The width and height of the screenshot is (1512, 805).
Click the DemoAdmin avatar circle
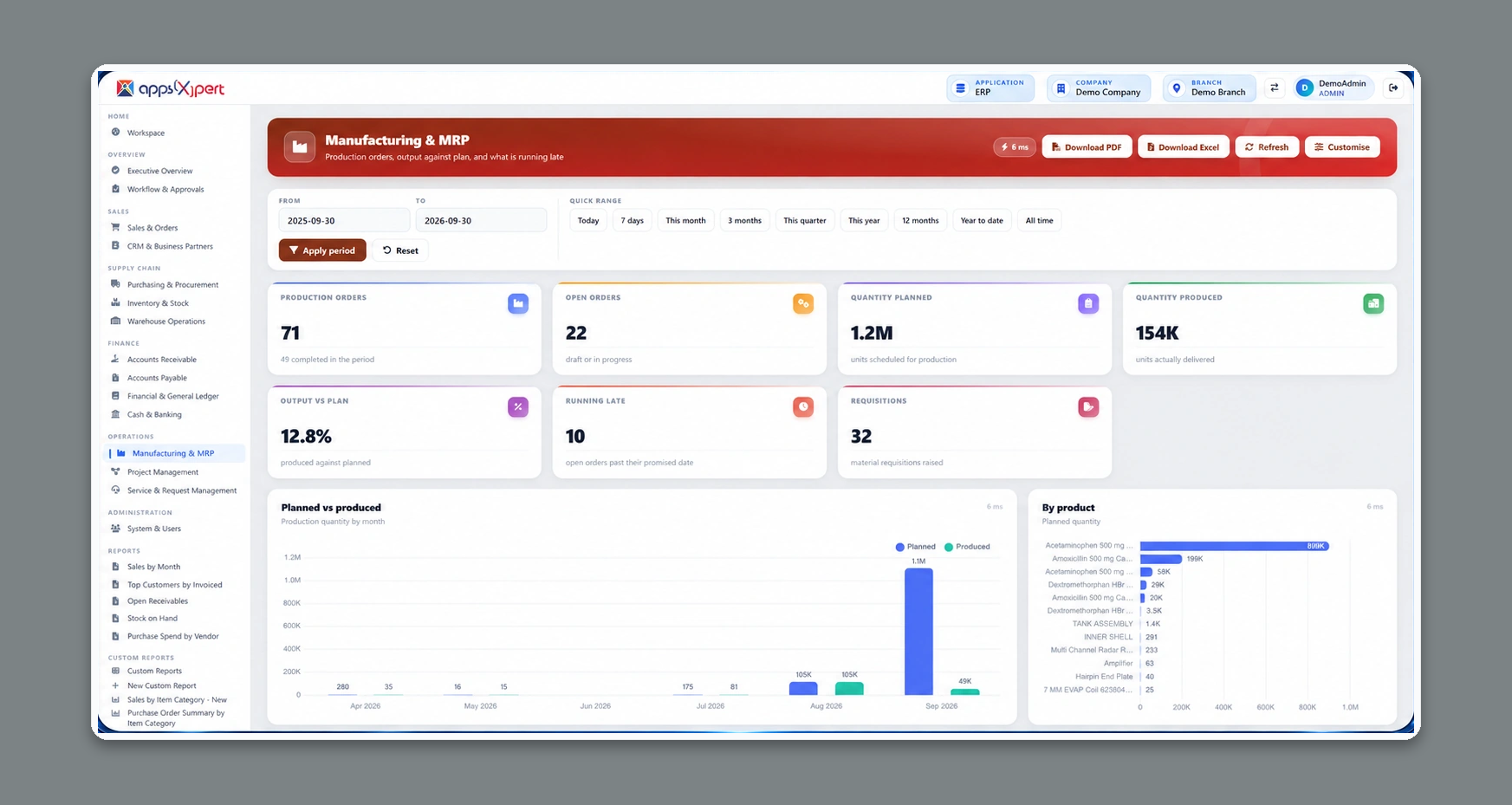tap(1304, 88)
